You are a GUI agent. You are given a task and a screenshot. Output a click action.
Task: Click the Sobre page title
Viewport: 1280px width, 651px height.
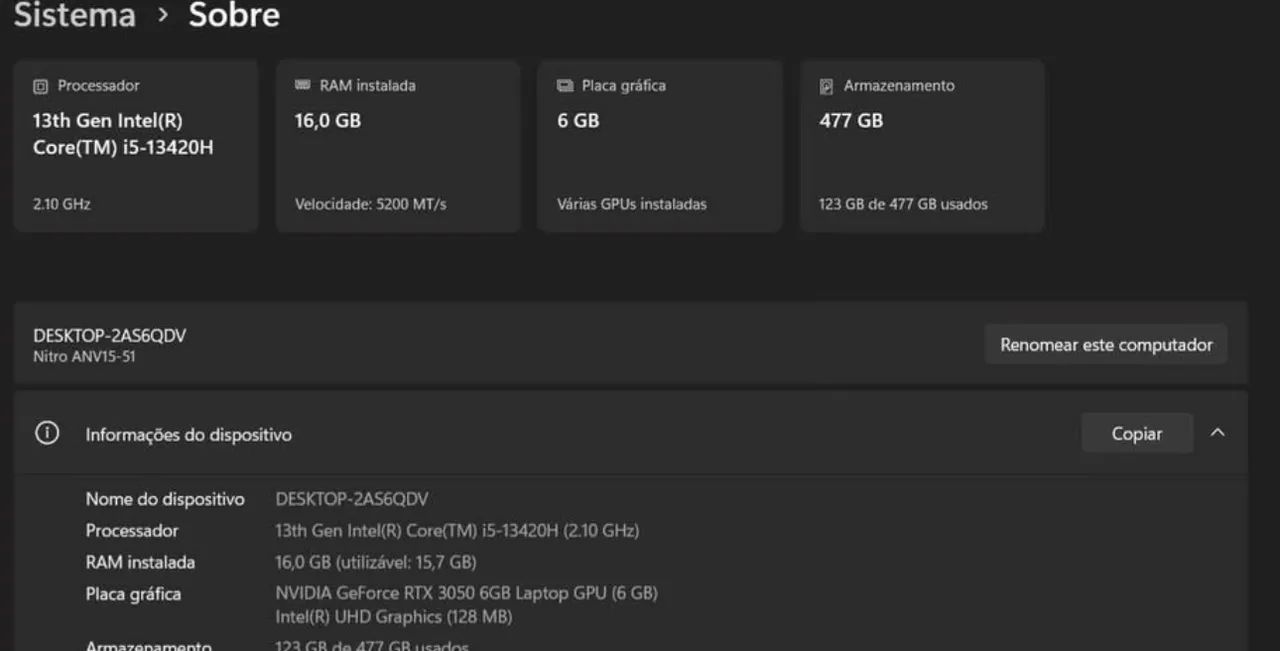(x=234, y=15)
